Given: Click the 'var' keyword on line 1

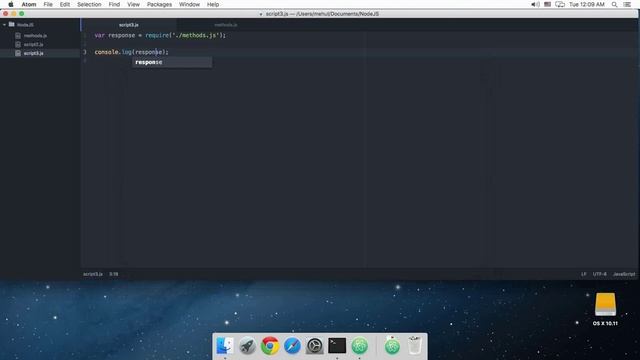Looking at the screenshot, I should tap(100, 36).
